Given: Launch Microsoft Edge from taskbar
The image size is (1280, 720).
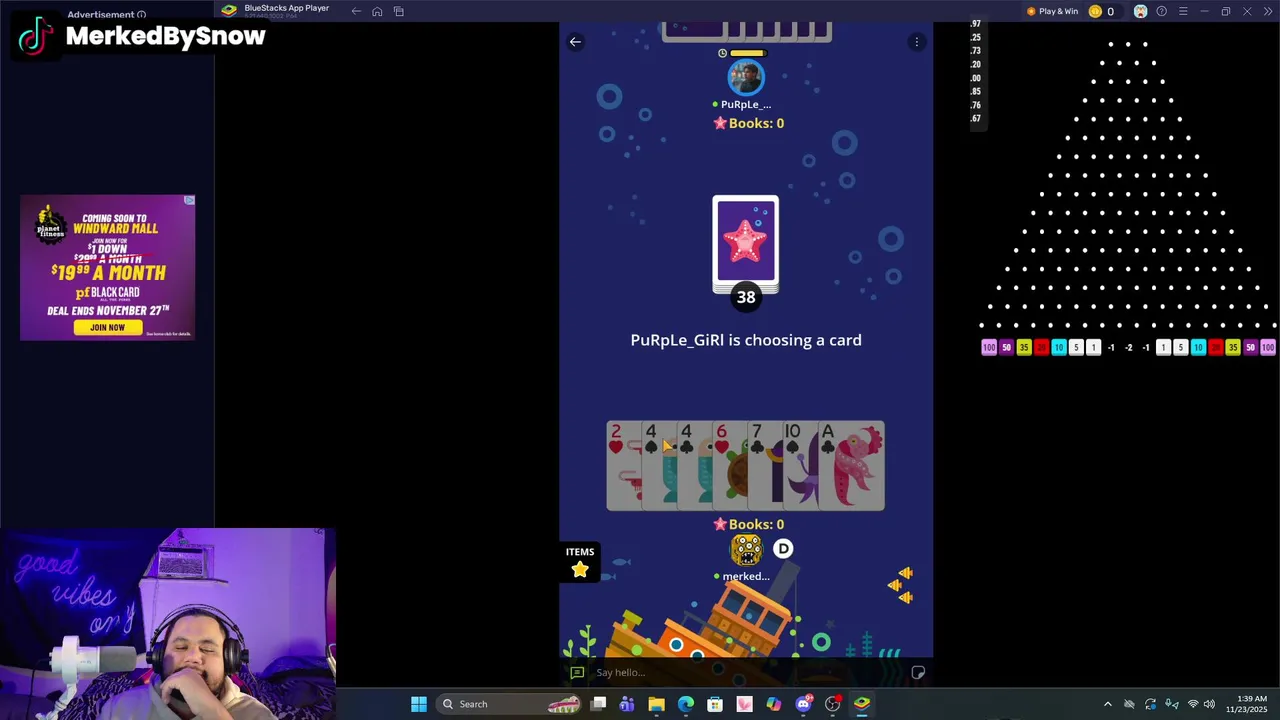Looking at the screenshot, I should 686,704.
